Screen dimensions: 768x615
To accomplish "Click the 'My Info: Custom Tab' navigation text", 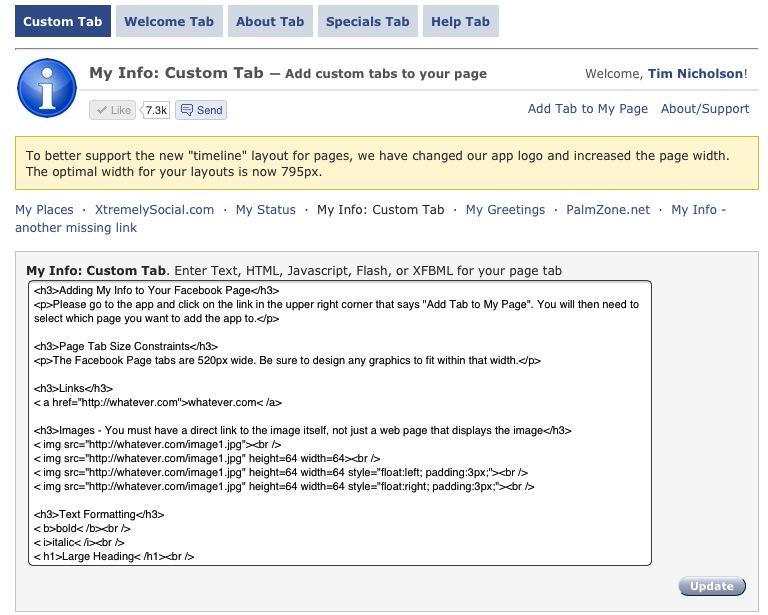I will pos(381,210).
